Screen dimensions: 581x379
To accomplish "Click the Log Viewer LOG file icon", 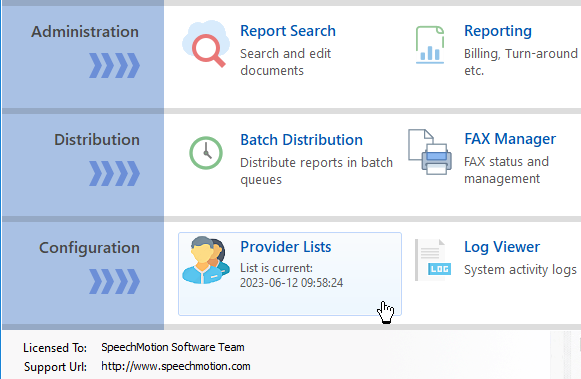I will point(433,260).
